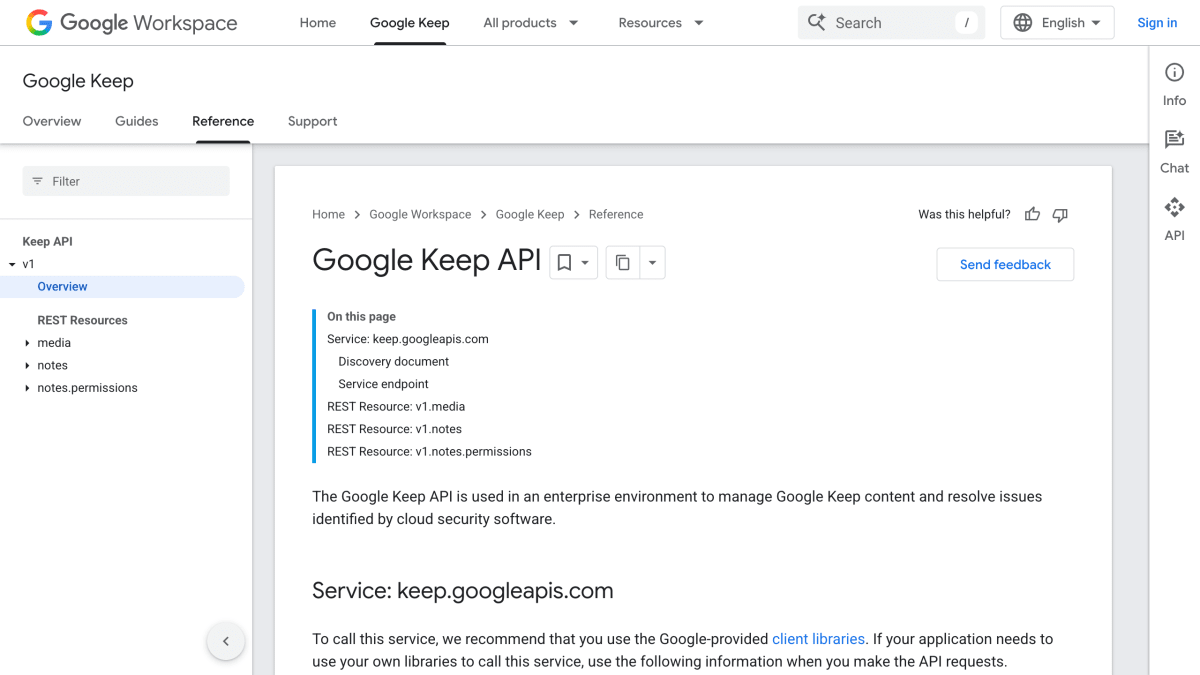Click the Keep API sidebar heading
Viewport: 1200px width, 675px height.
point(47,241)
